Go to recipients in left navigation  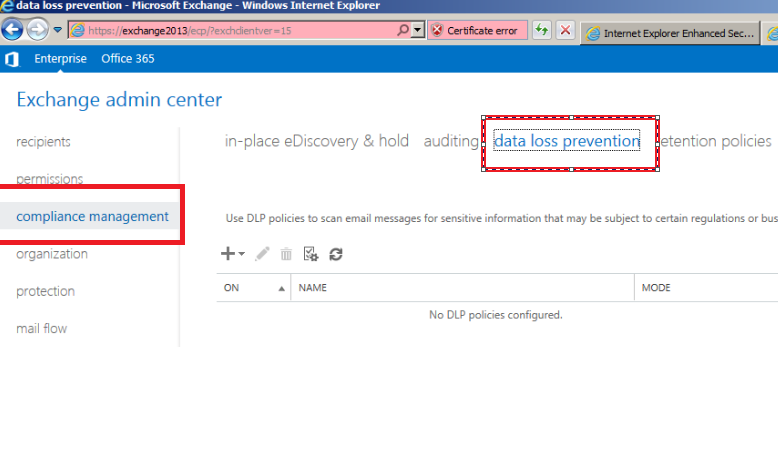coord(43,142)
